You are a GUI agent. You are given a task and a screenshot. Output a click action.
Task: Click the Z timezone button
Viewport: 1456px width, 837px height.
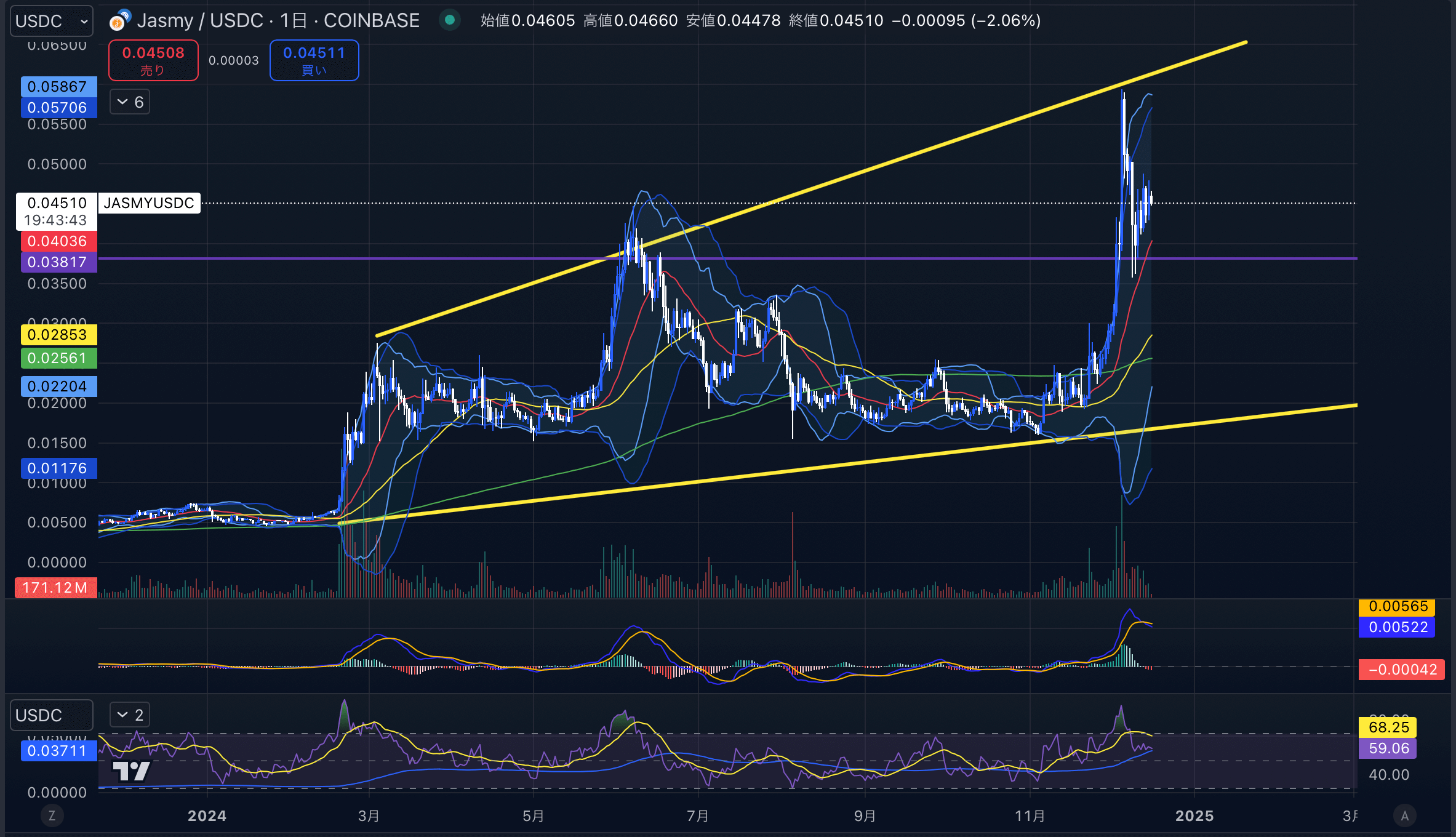coord(52,816)
